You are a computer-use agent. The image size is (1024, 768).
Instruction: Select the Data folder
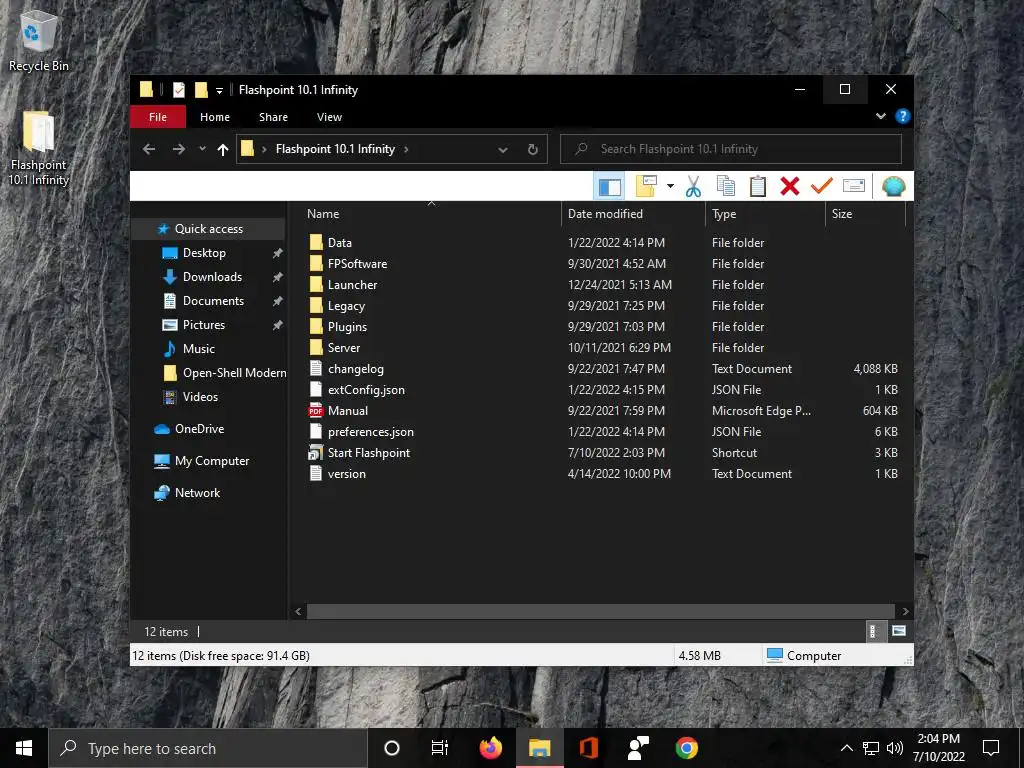(340, 243)
